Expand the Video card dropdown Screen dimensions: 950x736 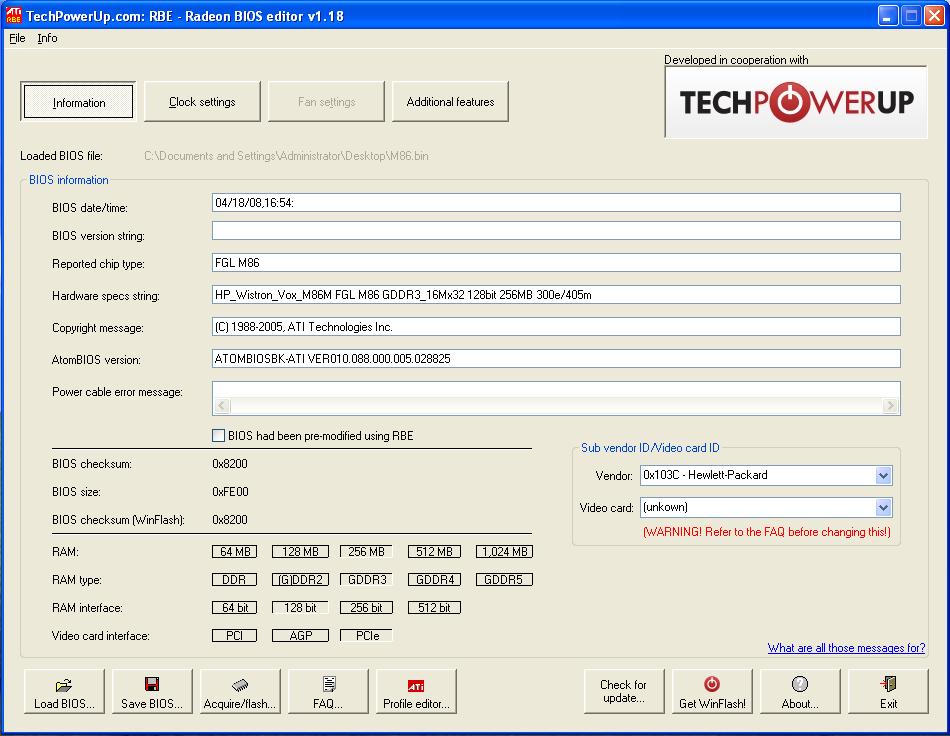(x=883, y=508)
